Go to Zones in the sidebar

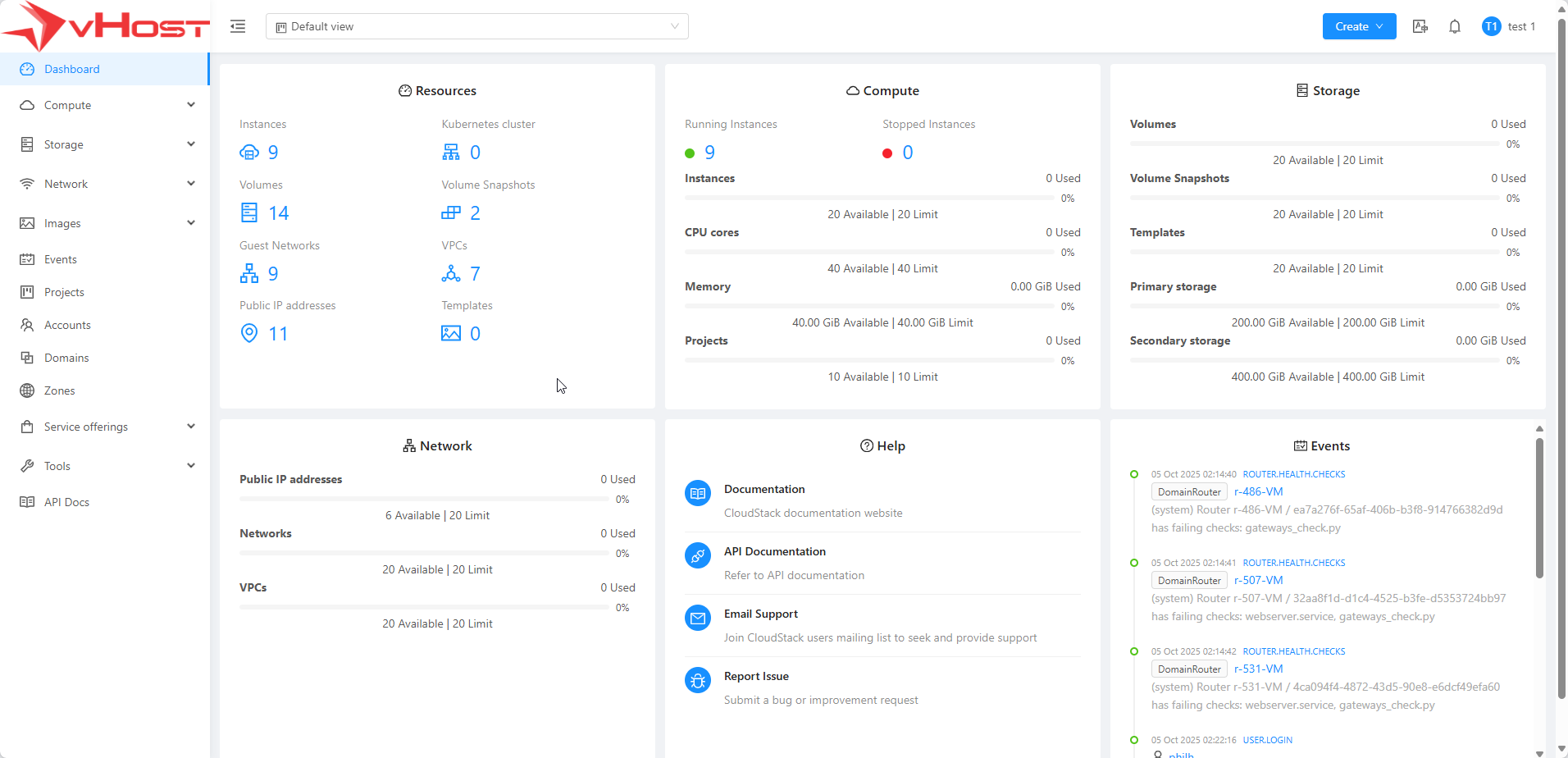click(x=59, y=390)
